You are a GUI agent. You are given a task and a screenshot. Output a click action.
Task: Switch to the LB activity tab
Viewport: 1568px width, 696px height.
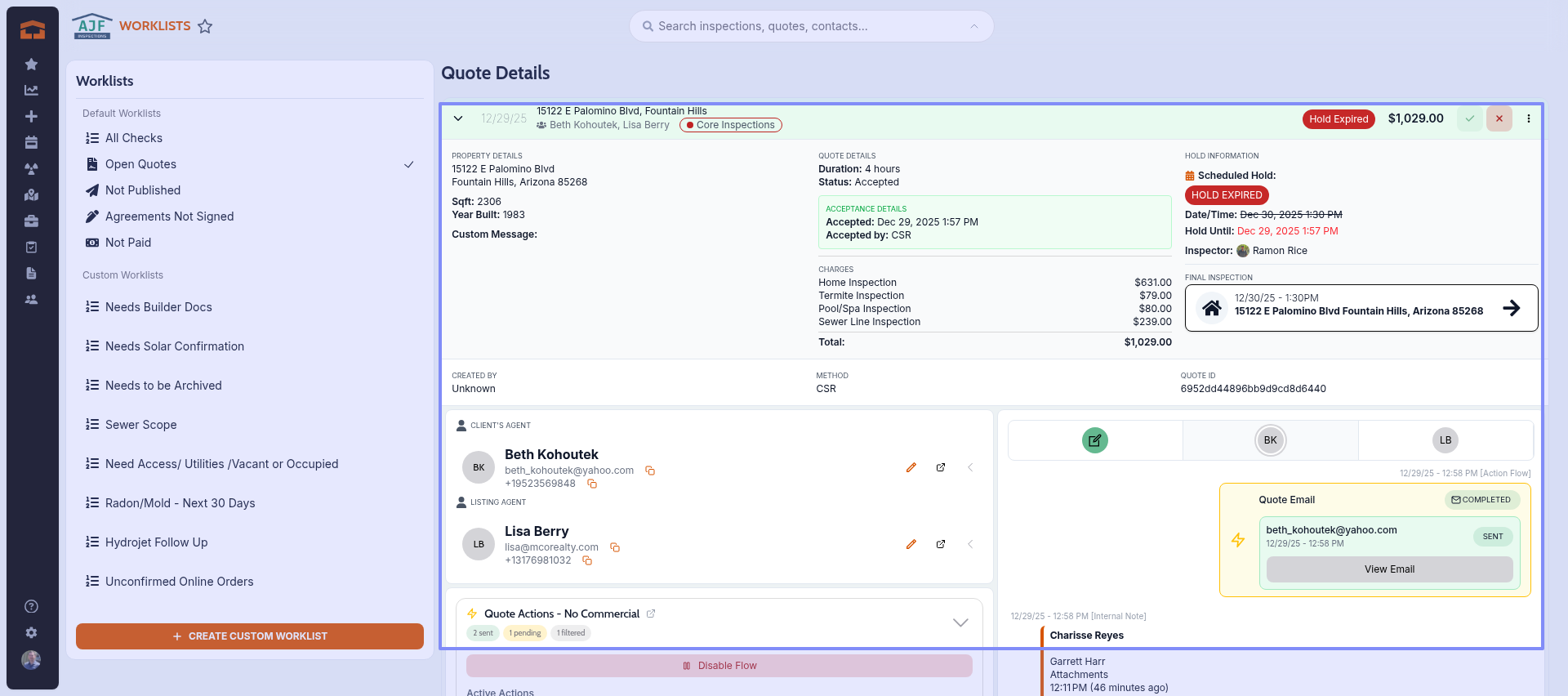tap(1445, 440)
